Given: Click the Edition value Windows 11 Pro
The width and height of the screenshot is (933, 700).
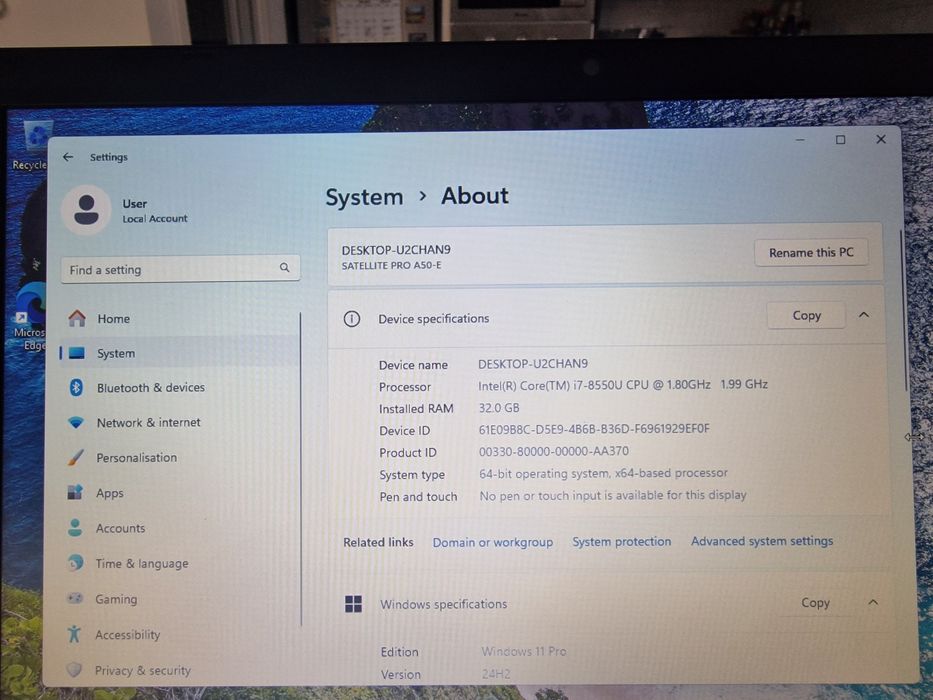Looking at the screenshot, I should 524,651.
